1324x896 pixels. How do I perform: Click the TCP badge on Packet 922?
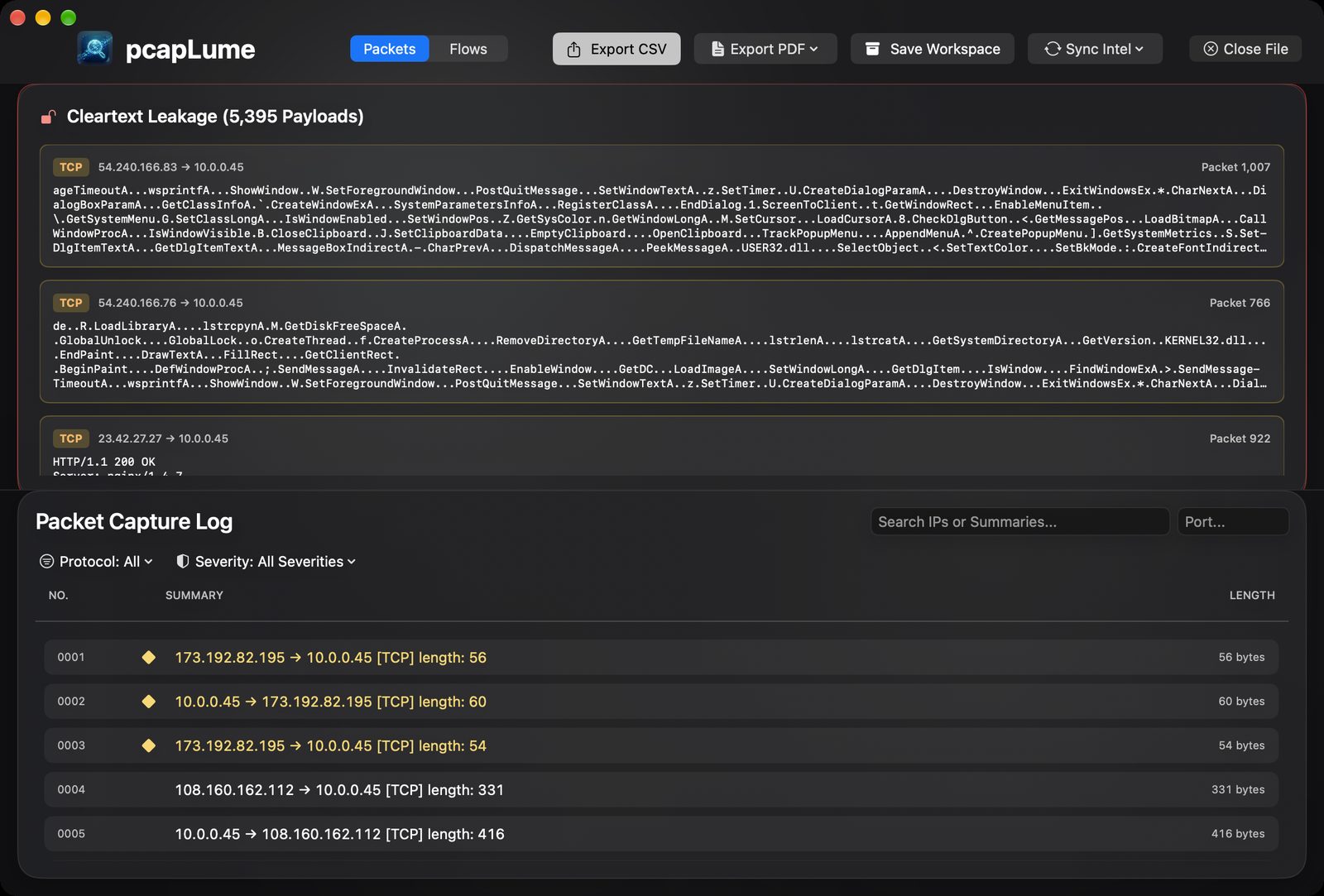pyautogui.click(x=71, y=438)
